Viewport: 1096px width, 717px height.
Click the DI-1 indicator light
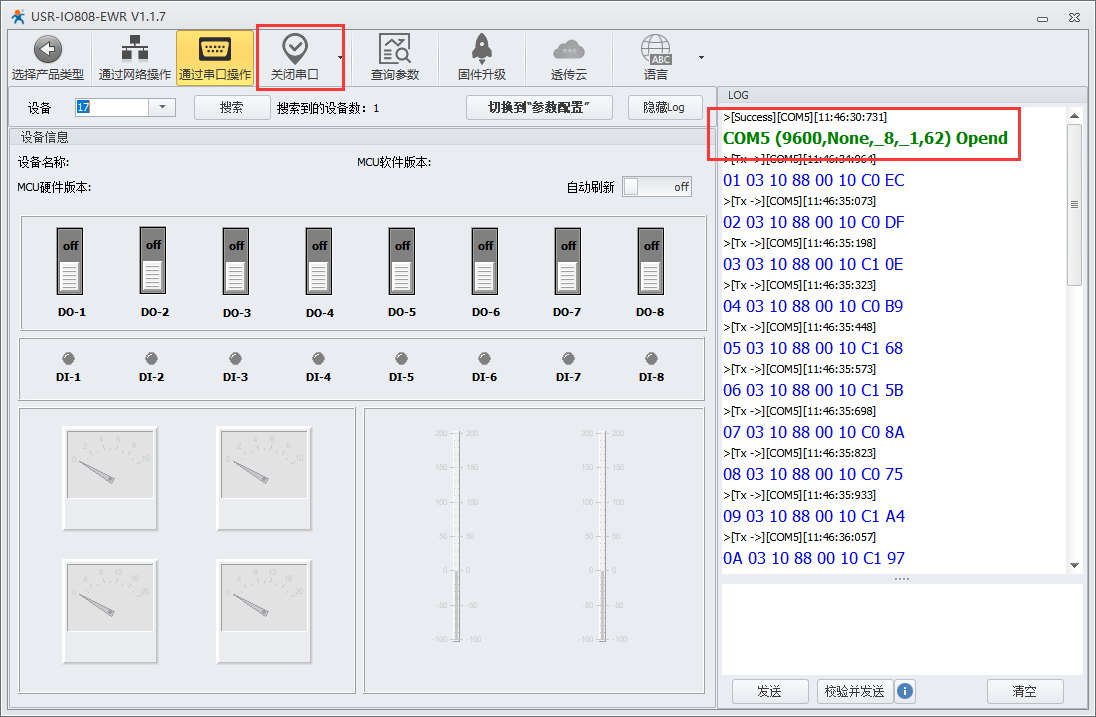click(x=68, y=358)
